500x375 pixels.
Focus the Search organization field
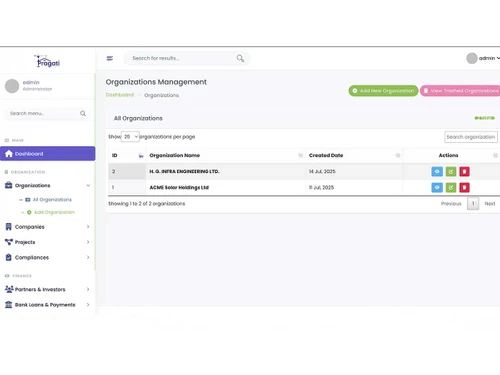[x=471, y=137]
